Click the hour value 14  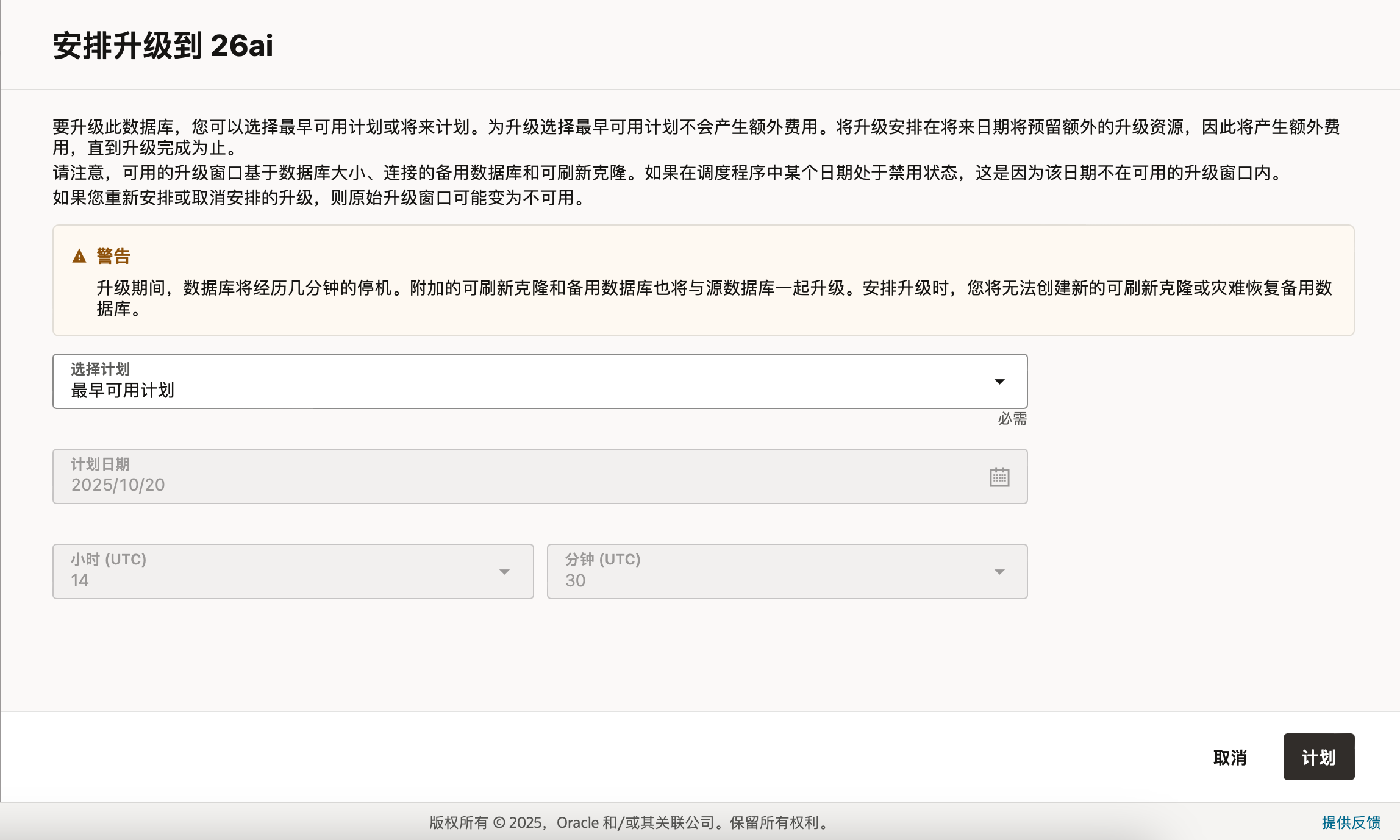pos(80,580)
